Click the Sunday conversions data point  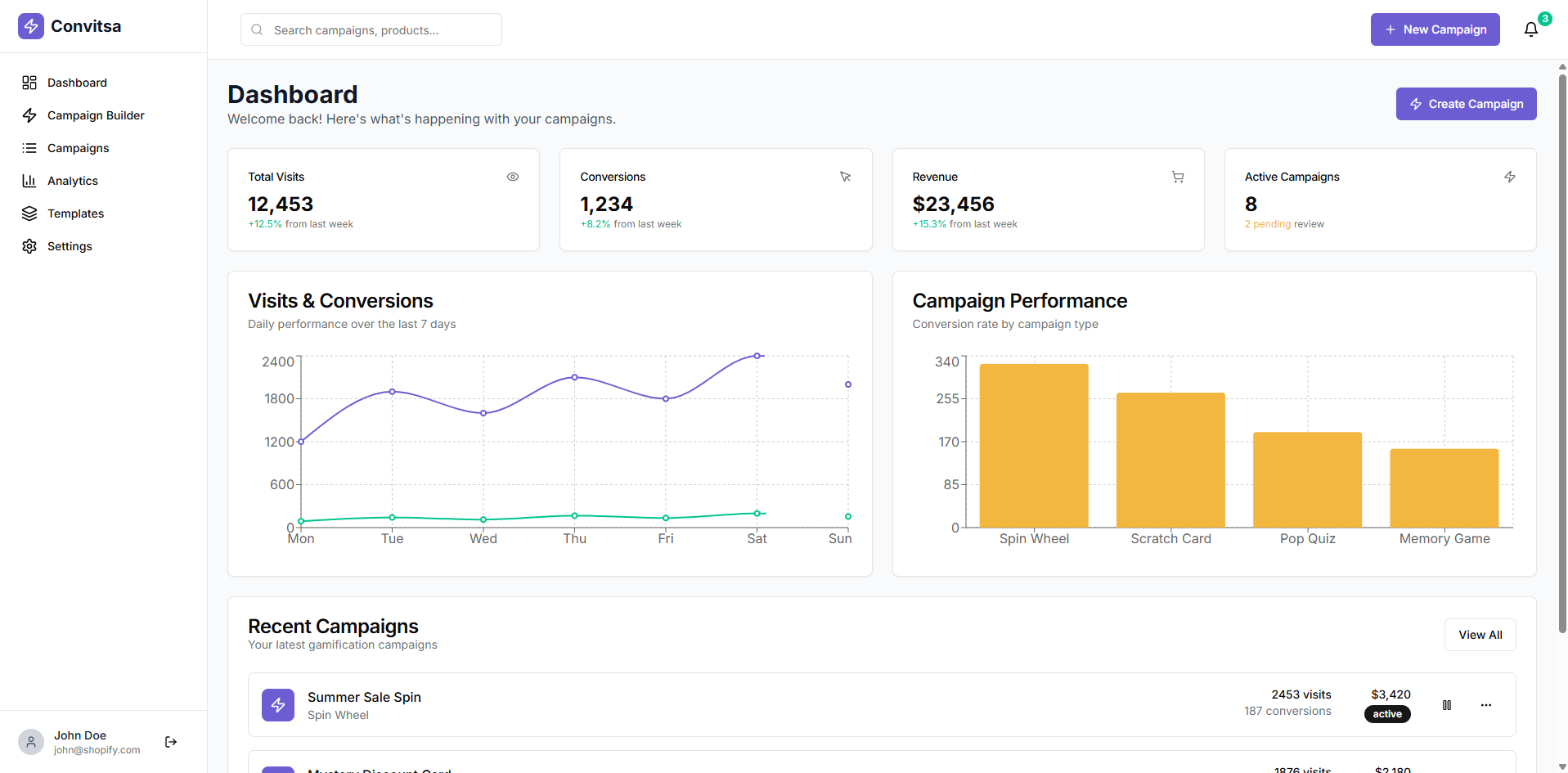pos(848,516)
